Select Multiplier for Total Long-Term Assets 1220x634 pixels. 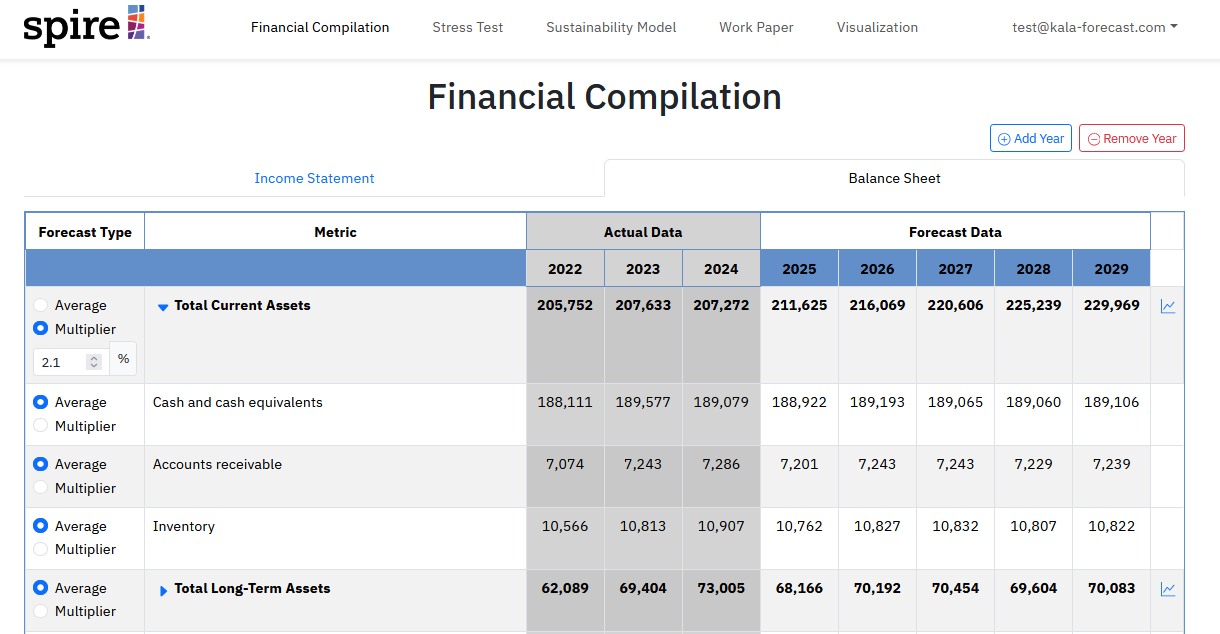click(41, 610)
